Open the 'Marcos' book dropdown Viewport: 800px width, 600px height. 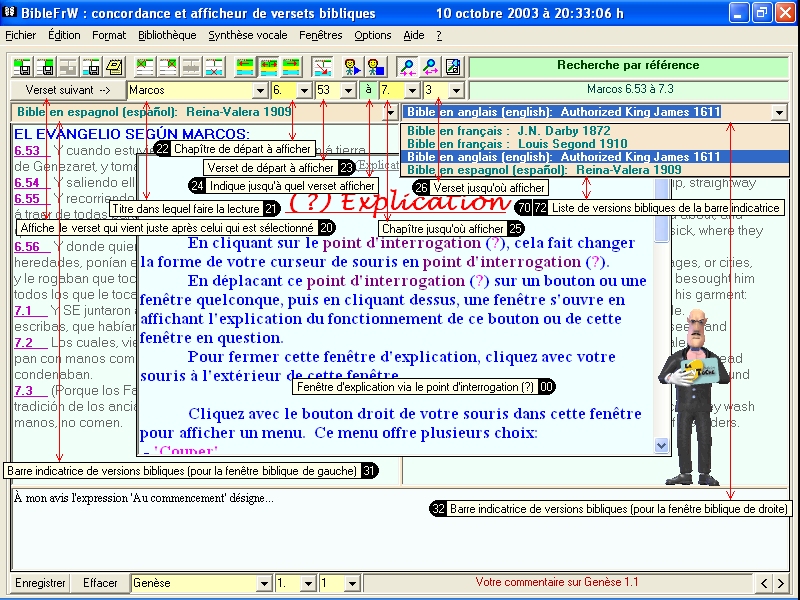point(260,91)
